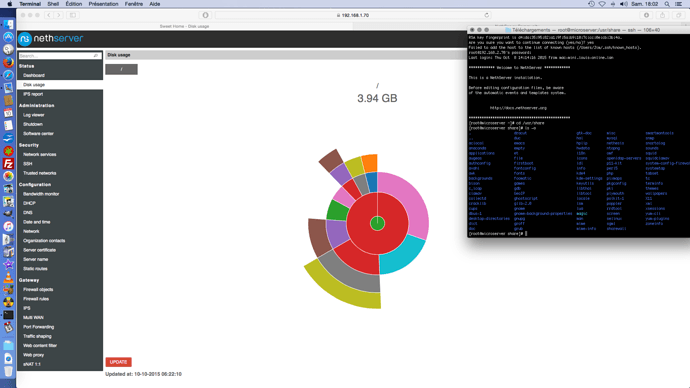Viewport: 690px width, 388px height.
Task: Open Log viewer in Administration
Action: tap(34, 115)
